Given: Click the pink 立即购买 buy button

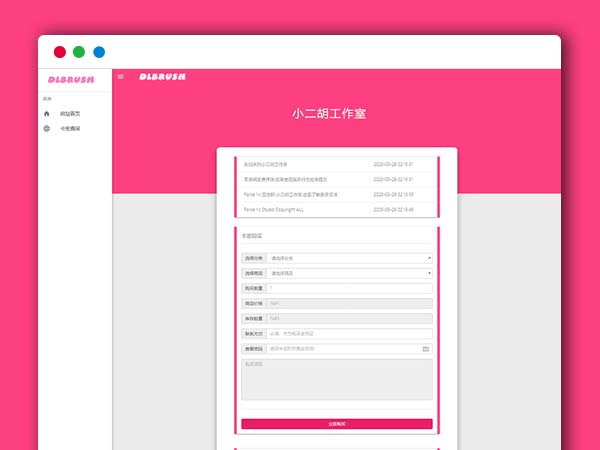Looking at the screenshot, I should pyautogui.click(x=337, y=424).
